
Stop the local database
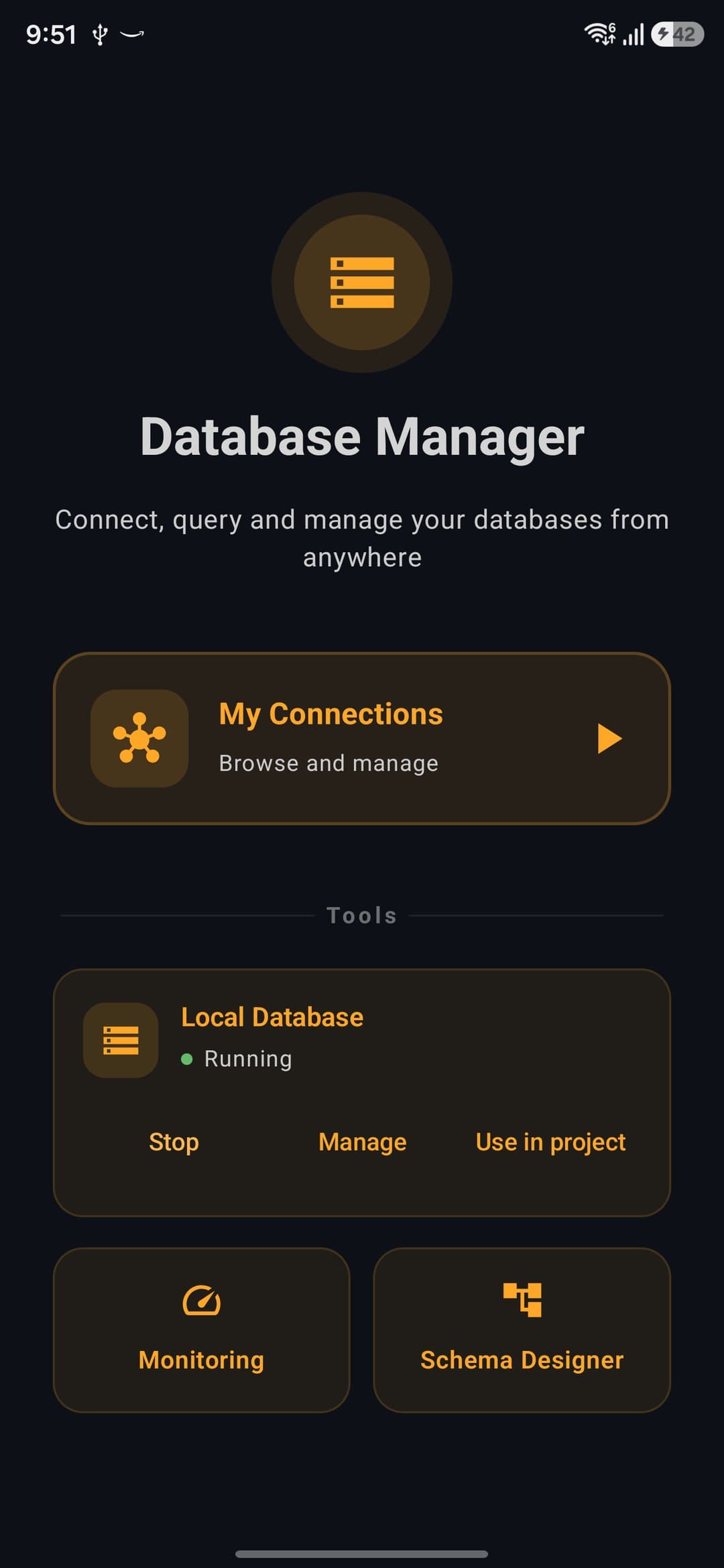coord(174,1142)
